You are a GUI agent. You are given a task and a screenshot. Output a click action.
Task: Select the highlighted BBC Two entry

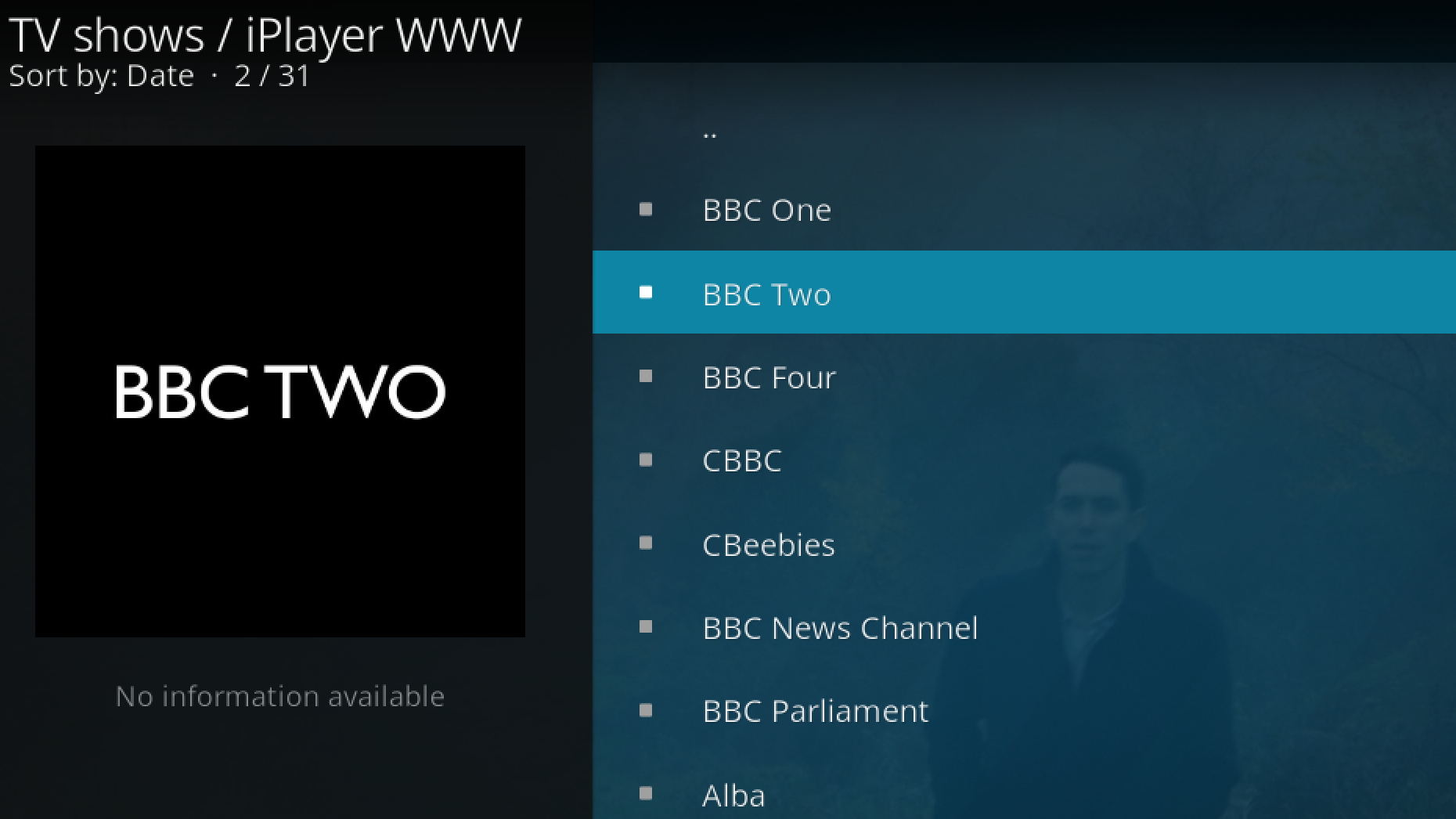pos(1024,292)
